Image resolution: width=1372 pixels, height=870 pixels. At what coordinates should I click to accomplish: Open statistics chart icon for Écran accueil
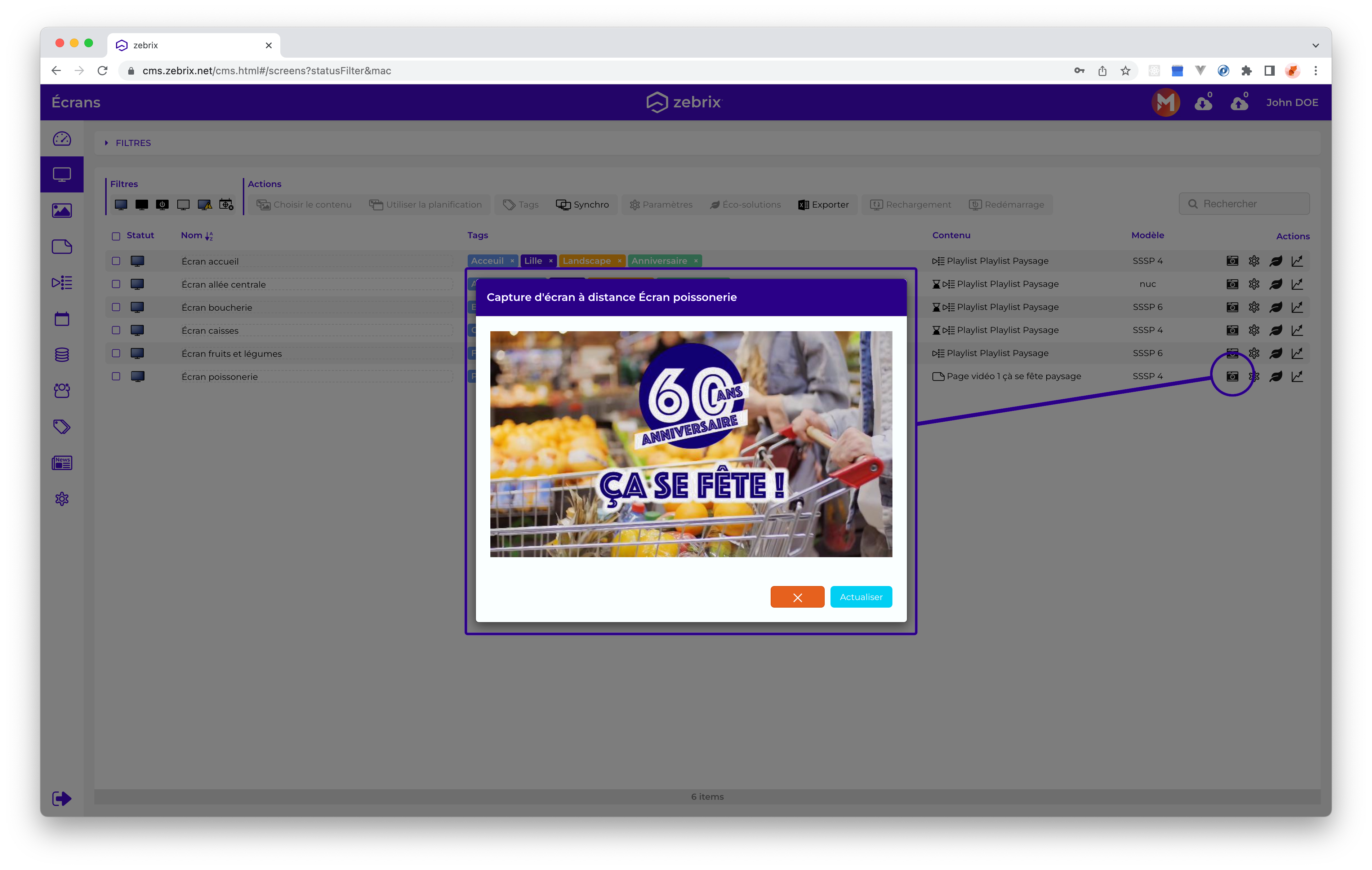(x=1297, y=261)
